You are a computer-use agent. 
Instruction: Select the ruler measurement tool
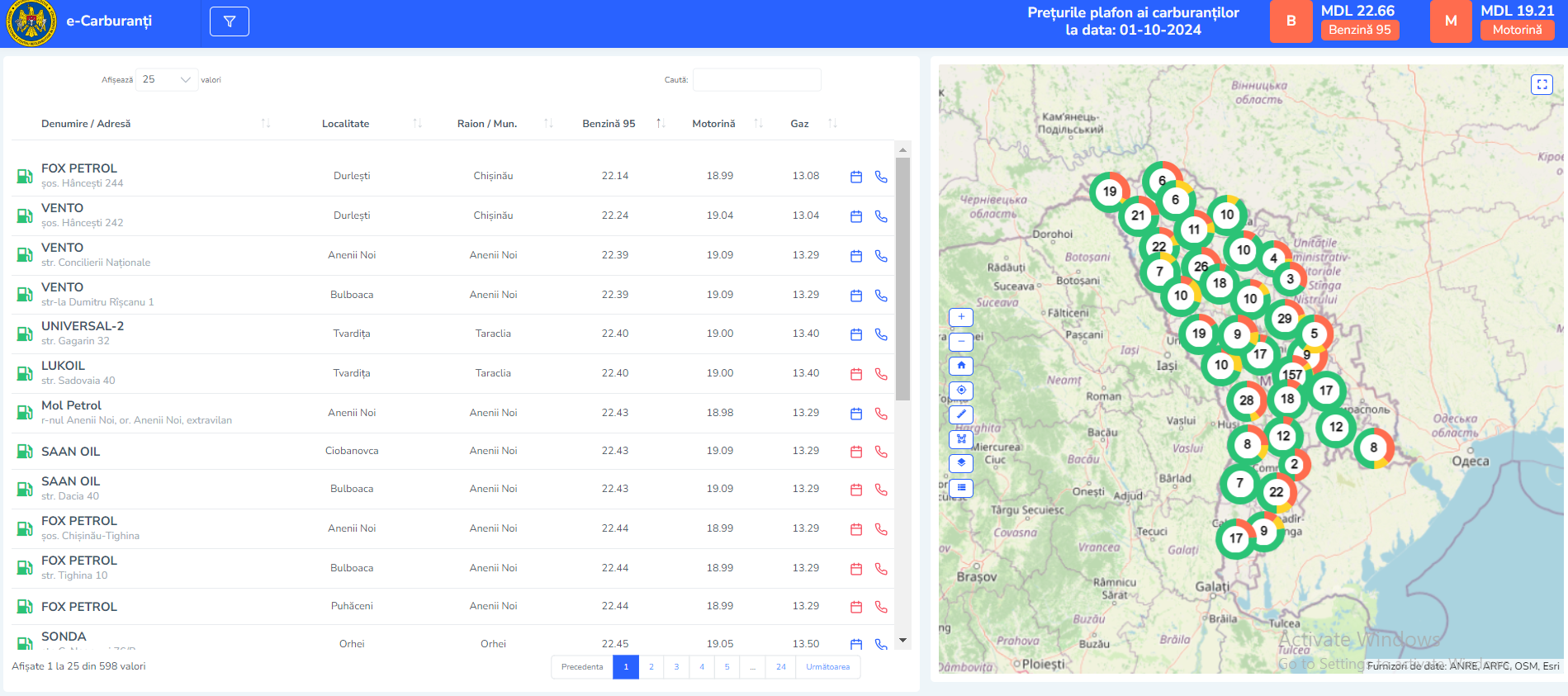[961, 414]
